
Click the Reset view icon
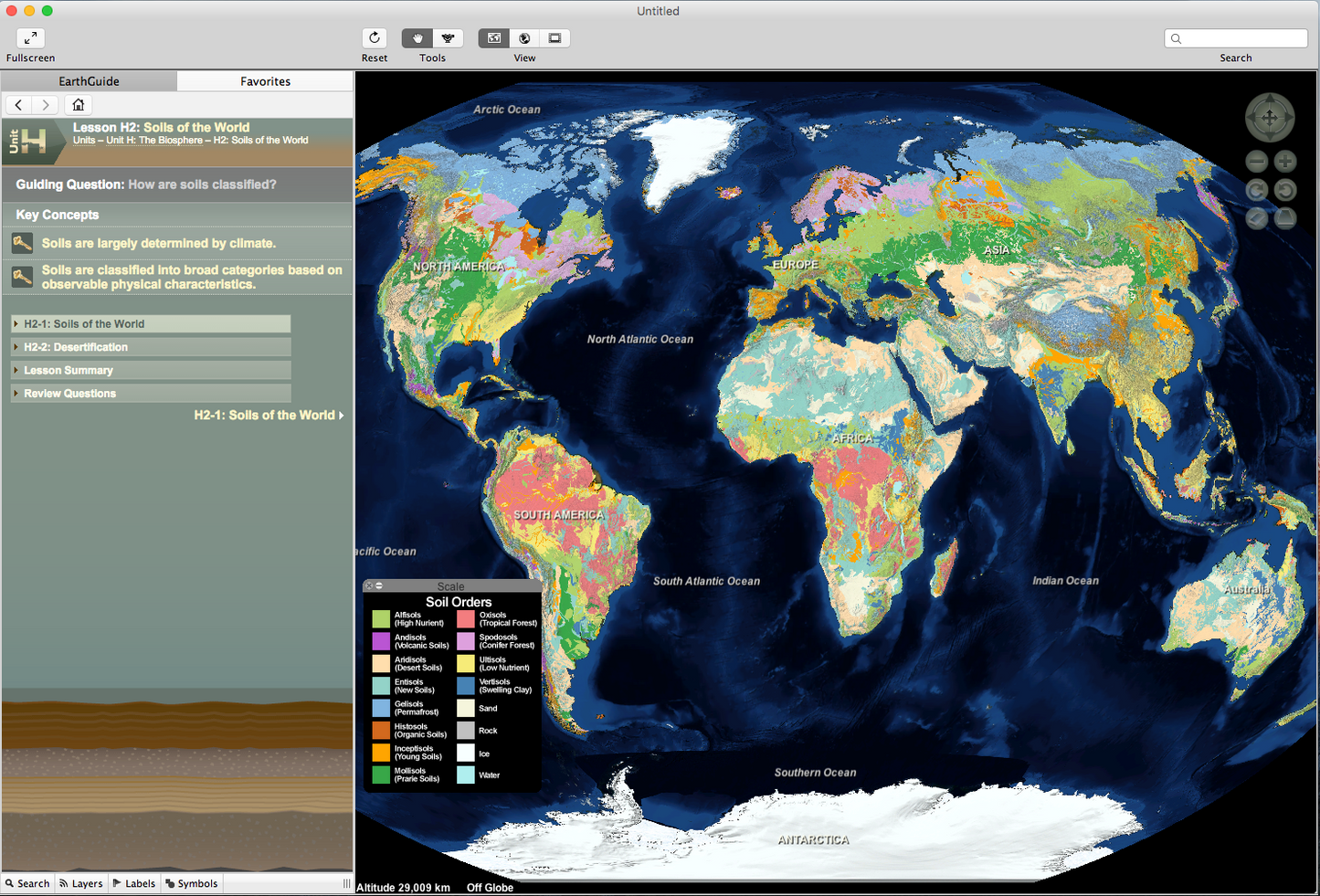(375, 38)
